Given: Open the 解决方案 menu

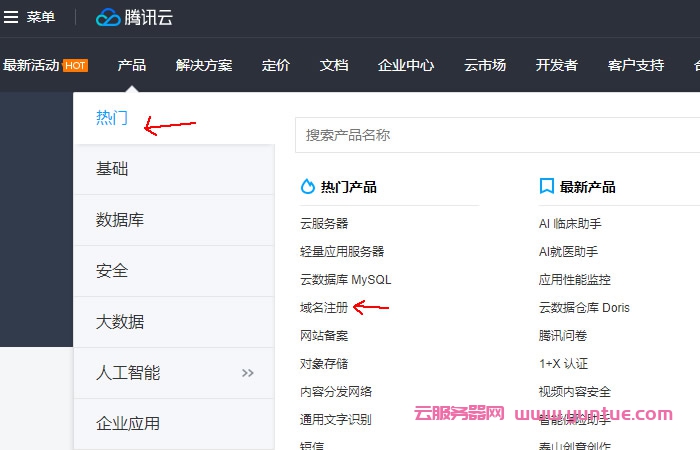Looking at the screenshot, I should tap(203, 65).
